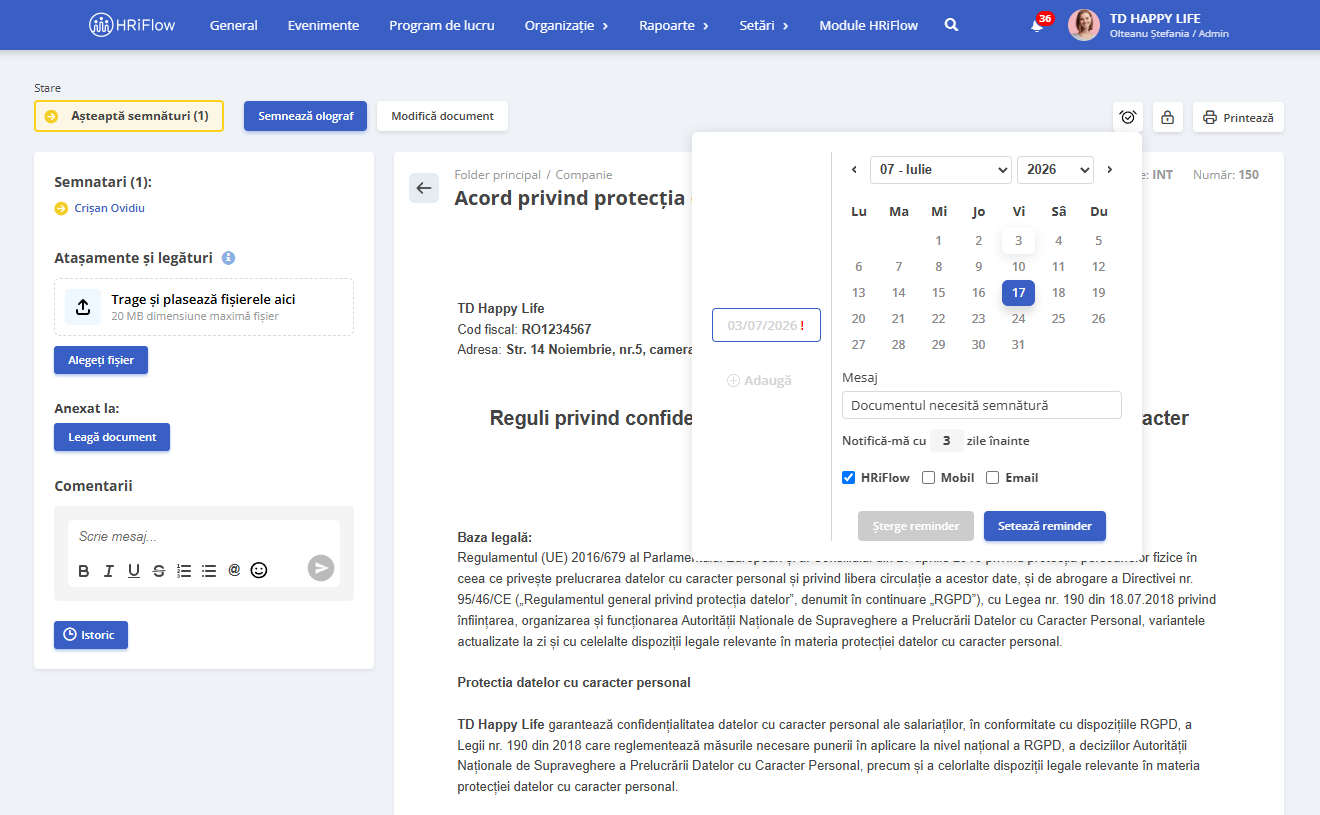Open Module HRiFlow menu item
Screen dimensions: 1320x815
(x=868, y=25)
